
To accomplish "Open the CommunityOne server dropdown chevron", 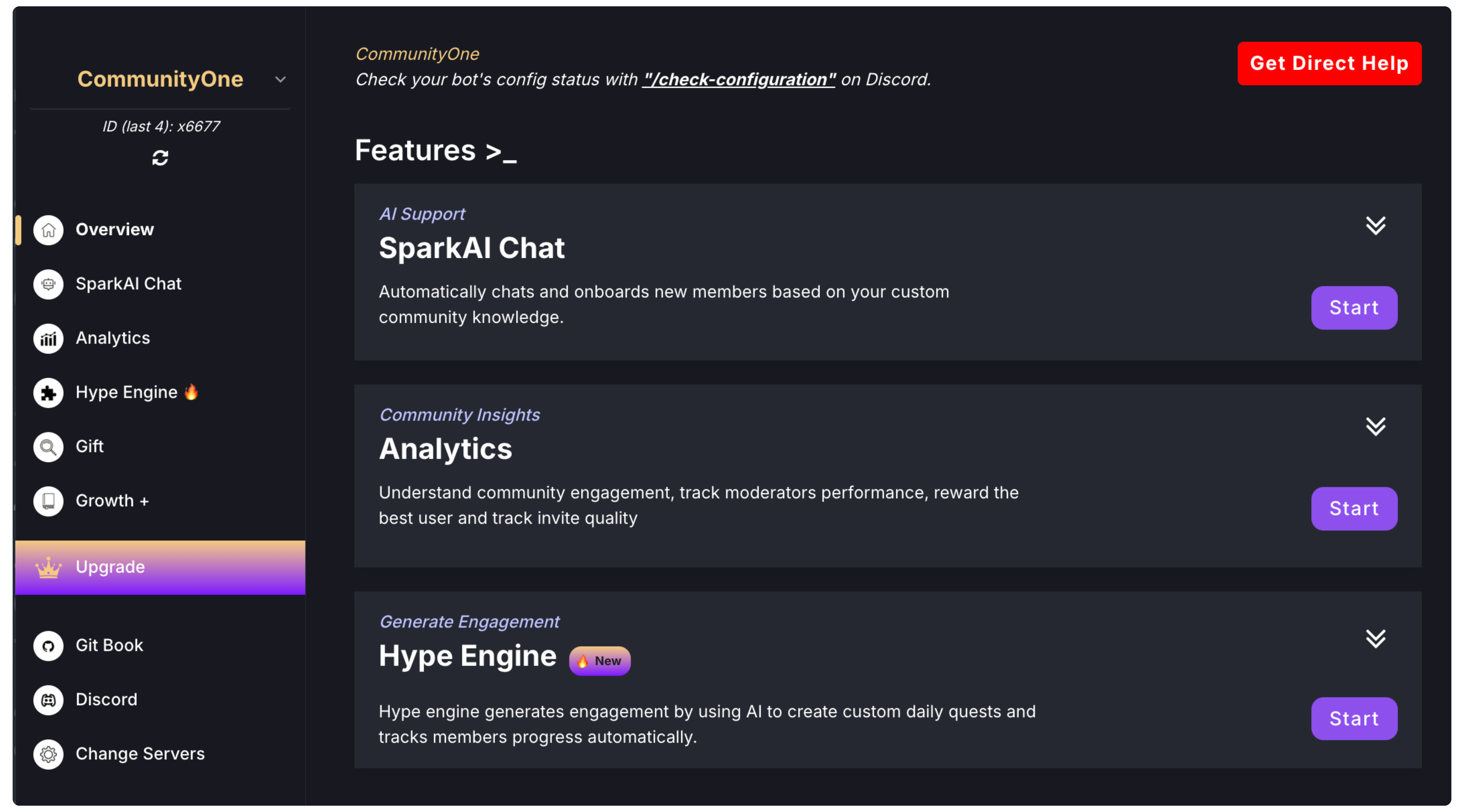I will click(x=280, y=80).
